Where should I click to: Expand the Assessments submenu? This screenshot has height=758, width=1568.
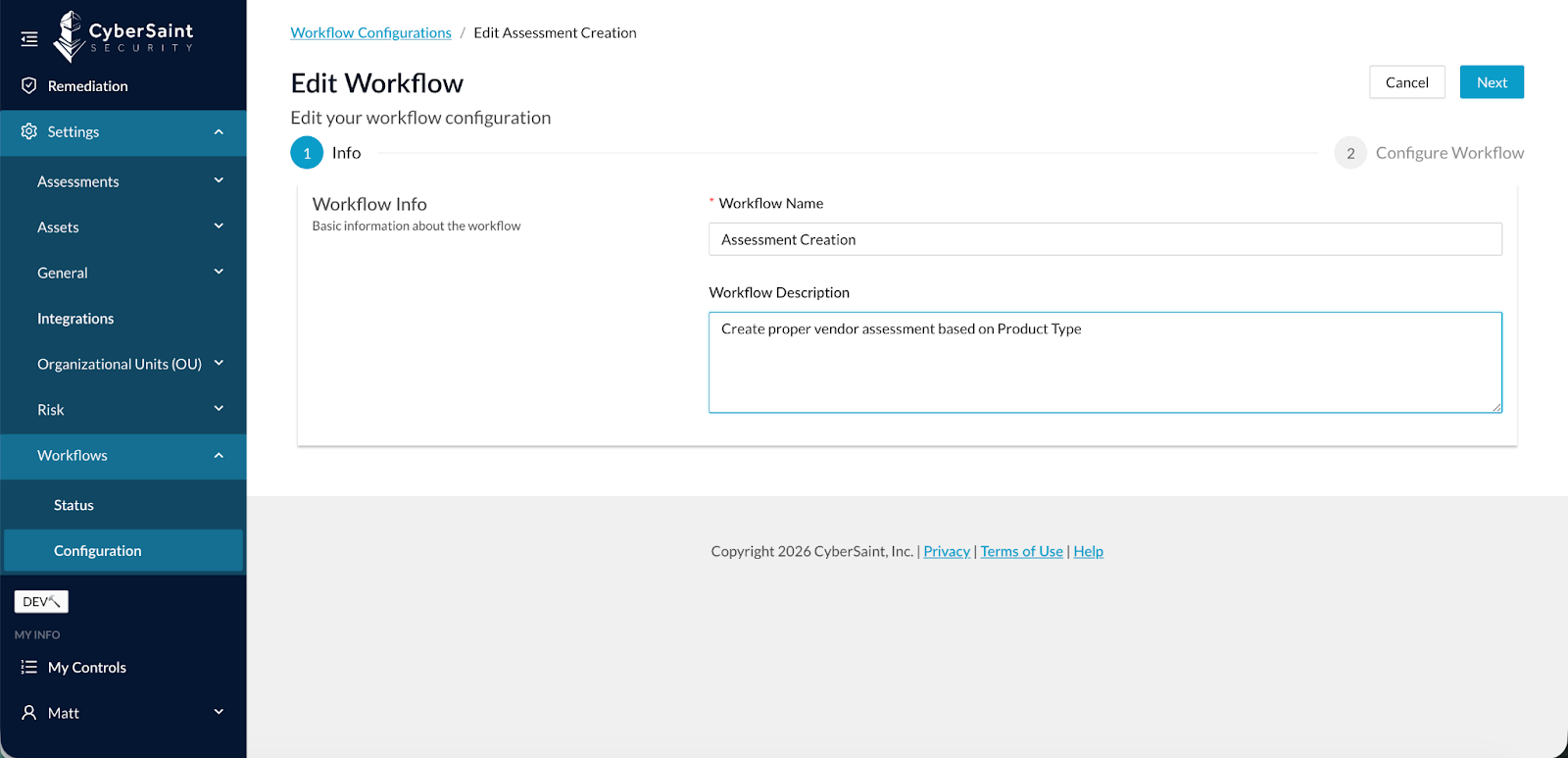pos(219,181)
